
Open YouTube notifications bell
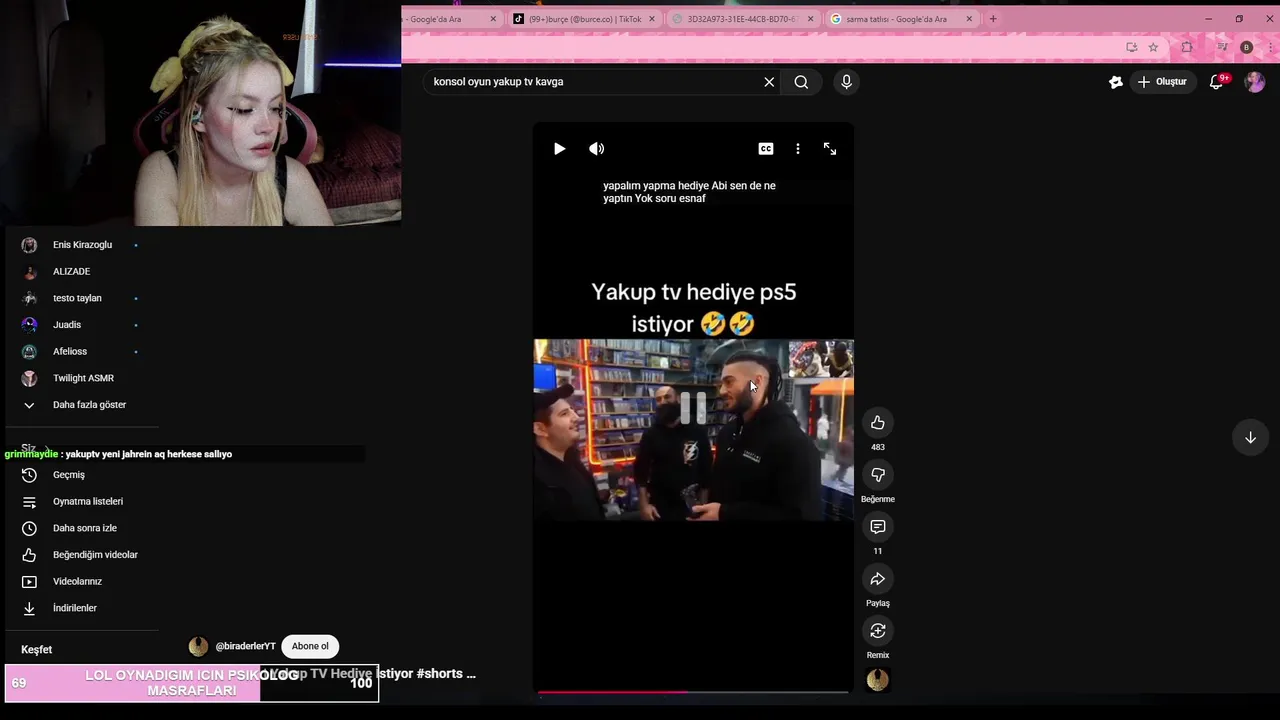pyautogui.click(x=1217, y=82)
